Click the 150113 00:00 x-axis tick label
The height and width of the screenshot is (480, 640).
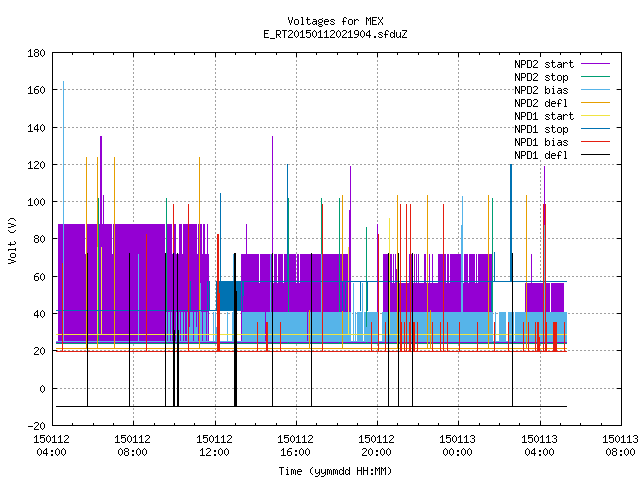coord(458,446)
